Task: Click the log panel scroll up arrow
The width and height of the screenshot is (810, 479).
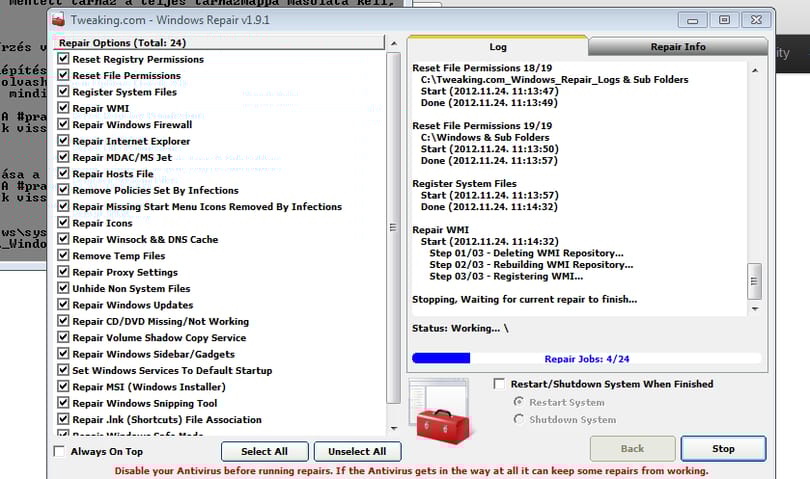Action: coord(755,70)
